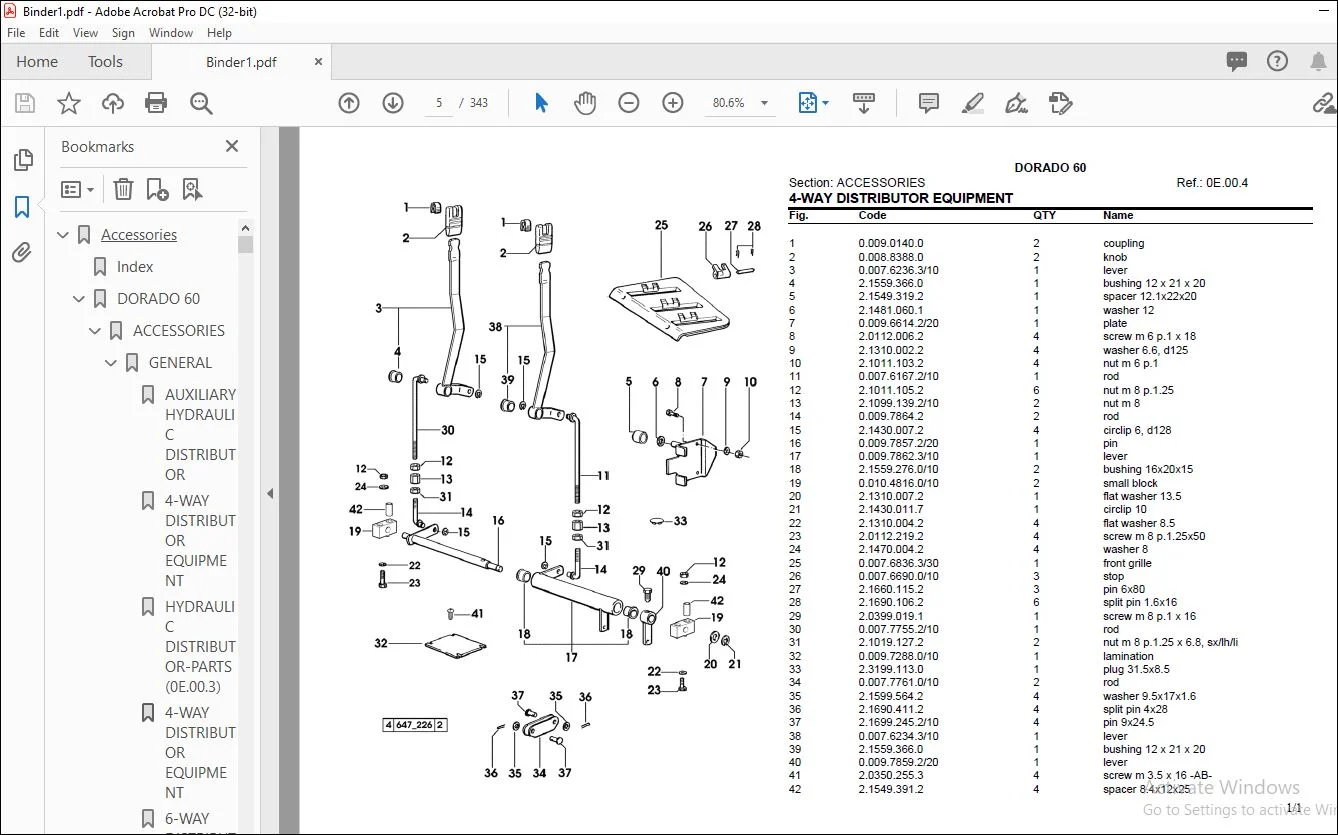This screenshot has width=1338, height=835.
Task: Click the find bookmark icon
Action: [192, 189]
